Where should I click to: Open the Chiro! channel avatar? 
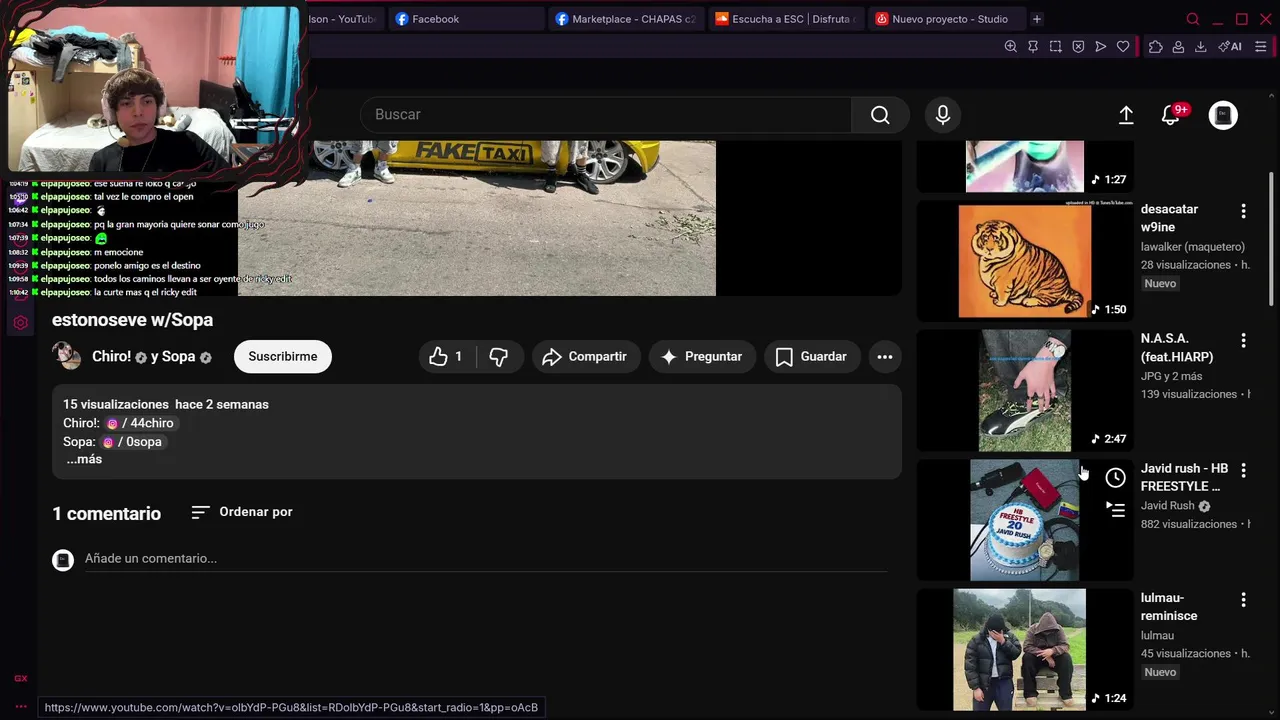67,356
